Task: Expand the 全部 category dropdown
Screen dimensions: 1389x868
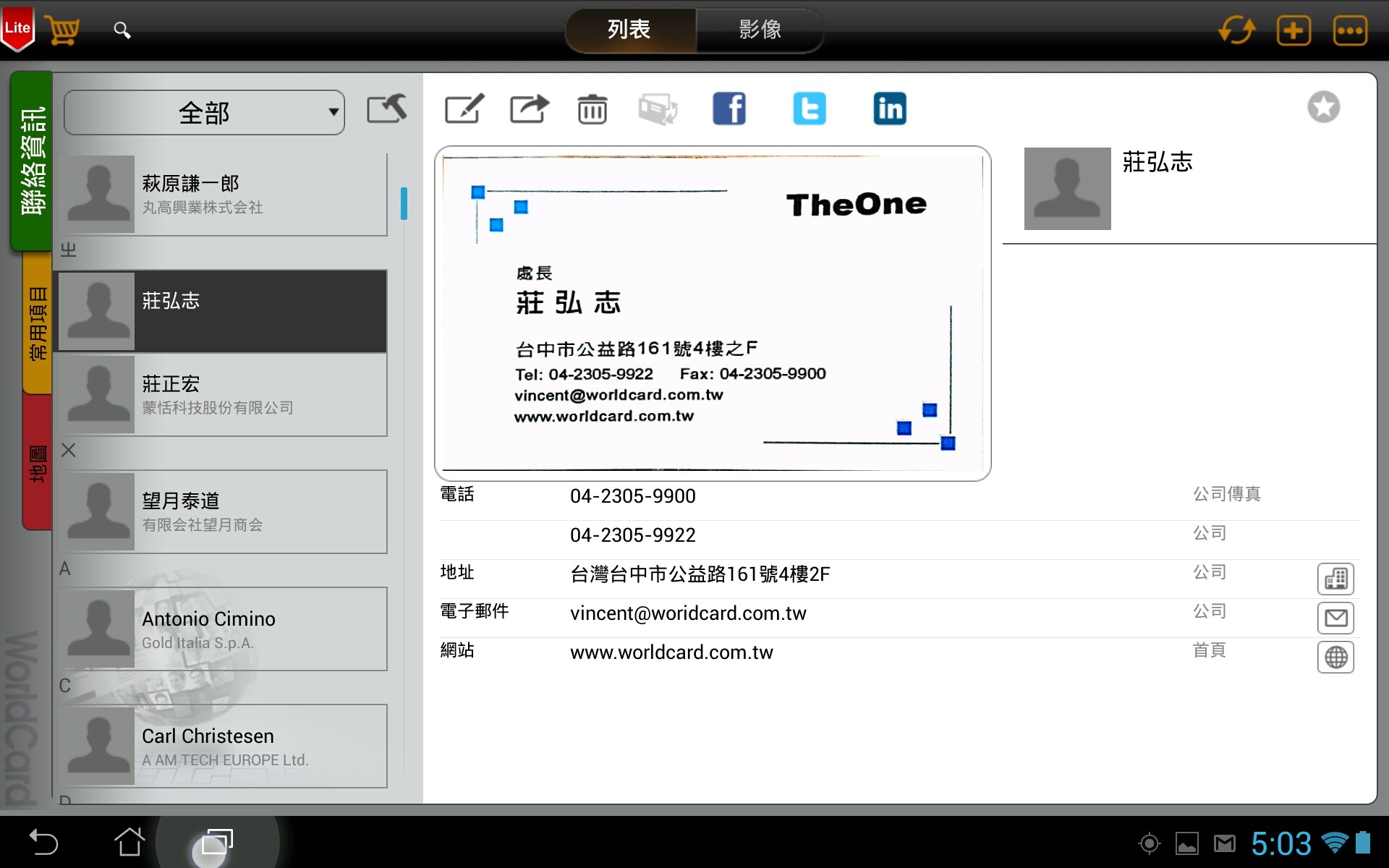Action: [x=204, y=113]
